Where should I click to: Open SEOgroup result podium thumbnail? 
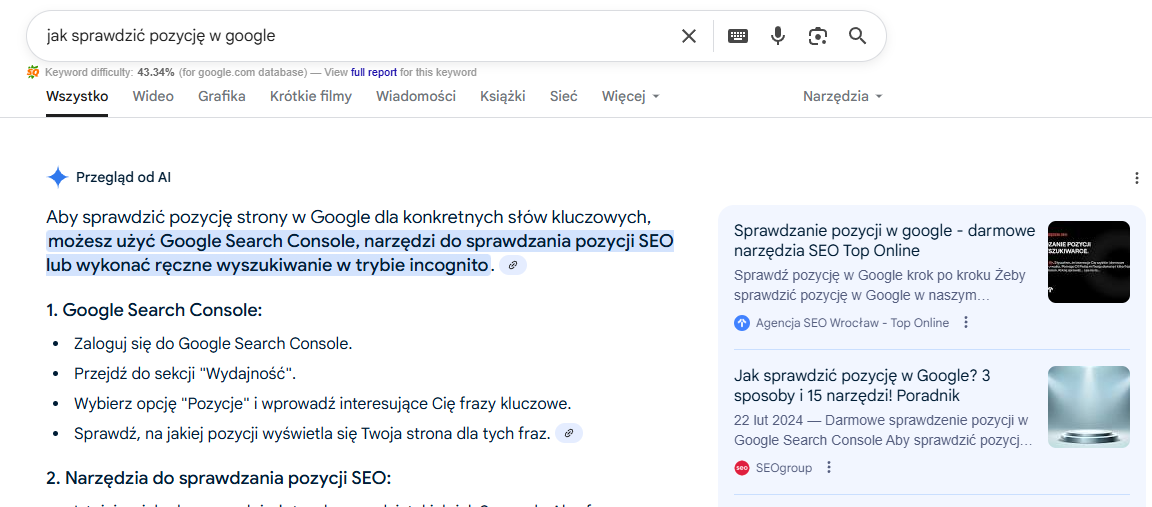pyautogui.click(x=1089, y=407)
